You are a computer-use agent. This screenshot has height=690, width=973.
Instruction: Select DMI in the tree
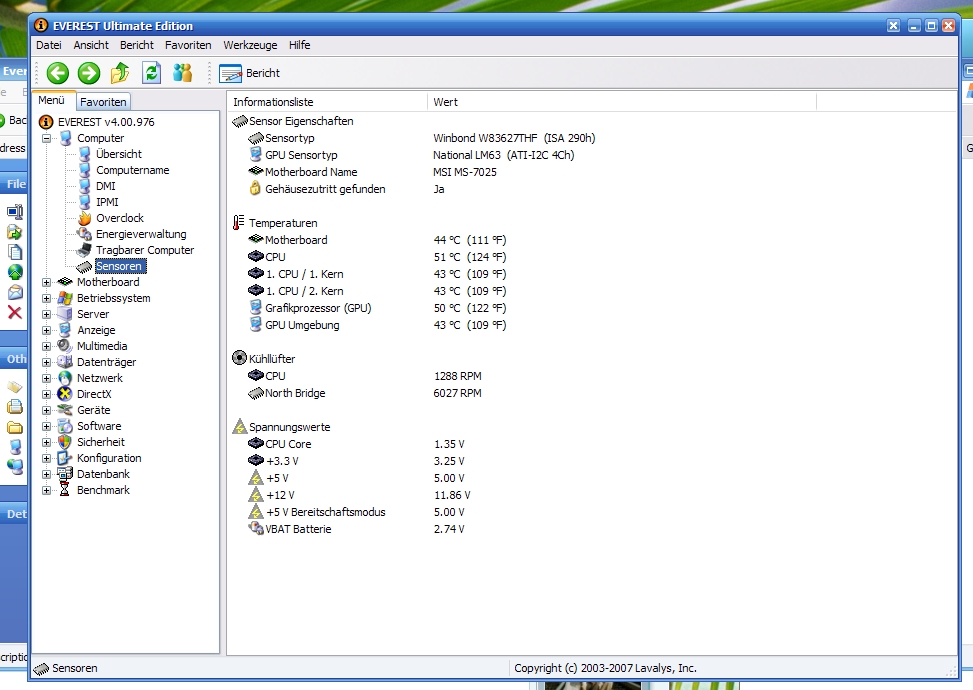pyautogui.click(x=105, y=186)
